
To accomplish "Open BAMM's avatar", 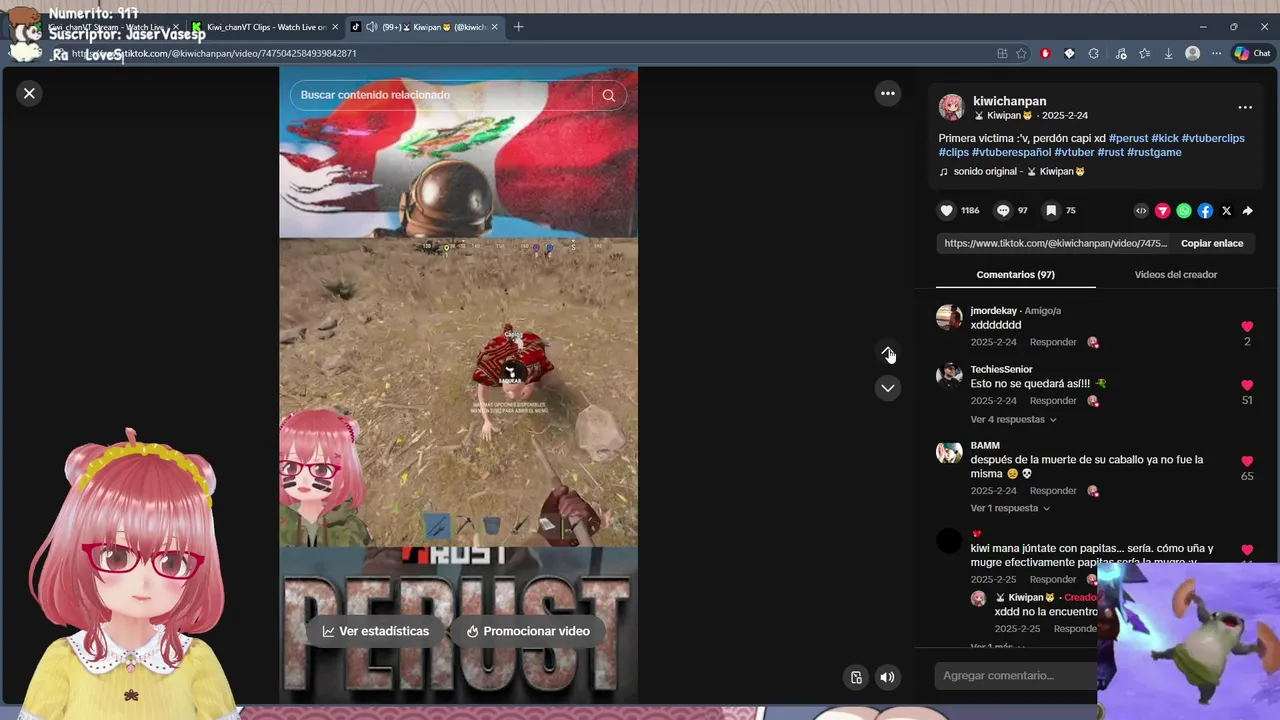I will 949,452.
